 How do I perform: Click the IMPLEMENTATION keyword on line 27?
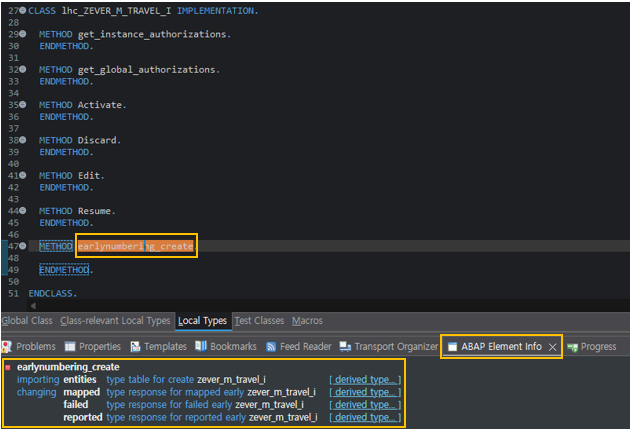(x=215, y=11)
